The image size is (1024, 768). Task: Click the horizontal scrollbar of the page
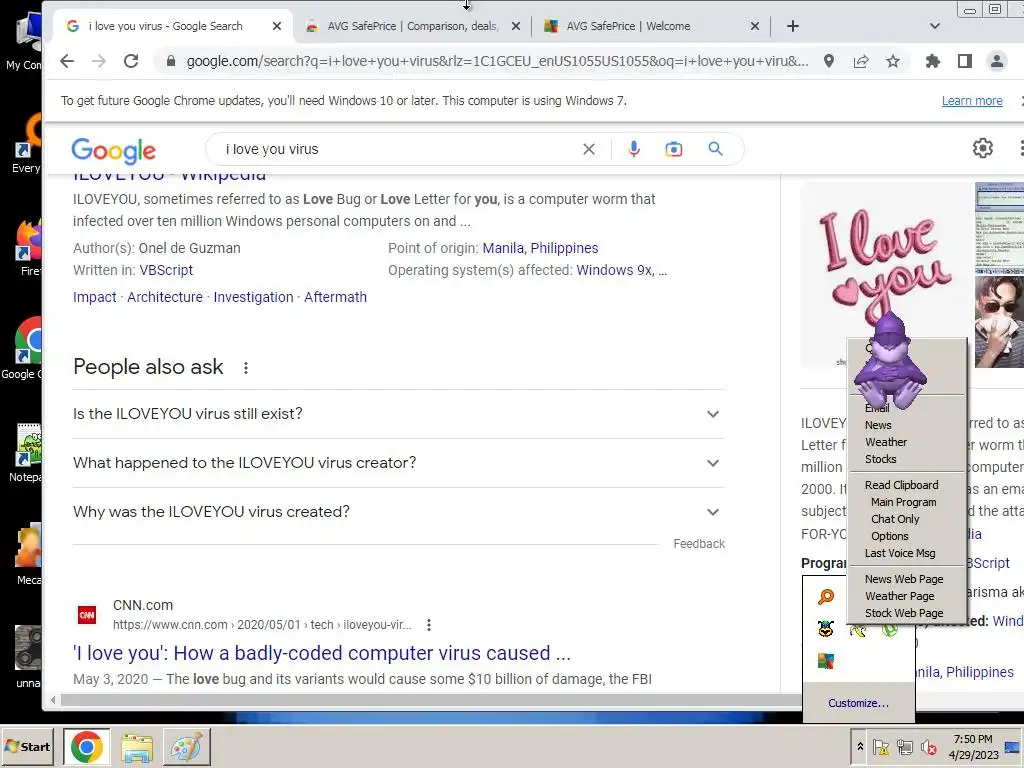[431, 700]
